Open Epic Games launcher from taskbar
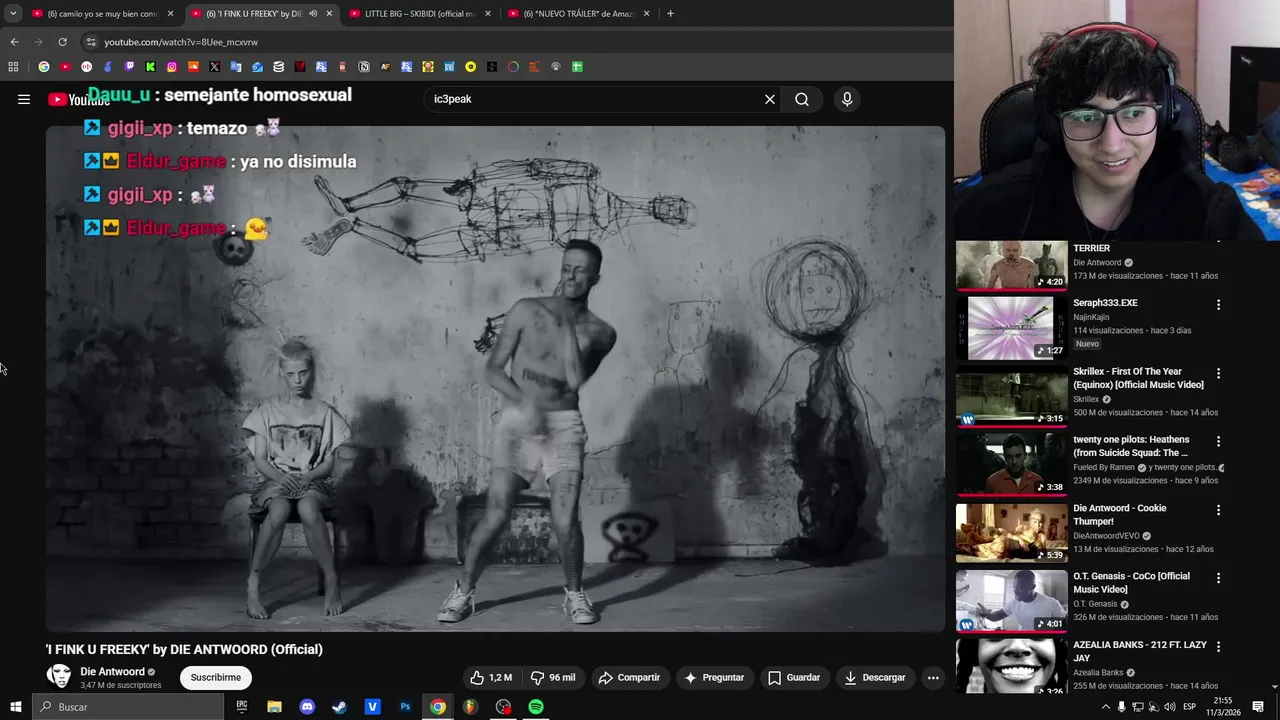 click(x=242, y=707)
